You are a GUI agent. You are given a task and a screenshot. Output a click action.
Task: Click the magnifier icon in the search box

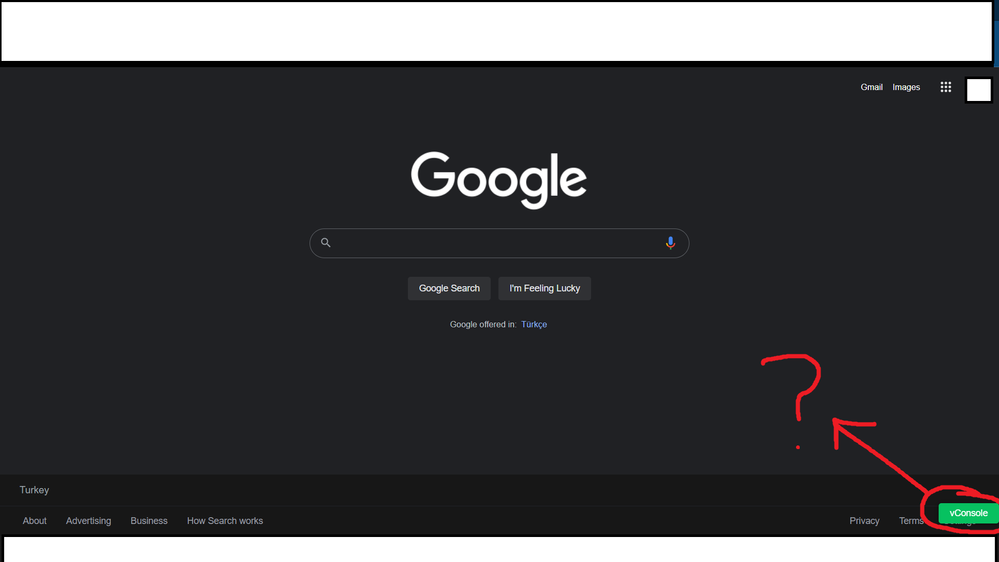pyautogui.click(x=326, y=243)
